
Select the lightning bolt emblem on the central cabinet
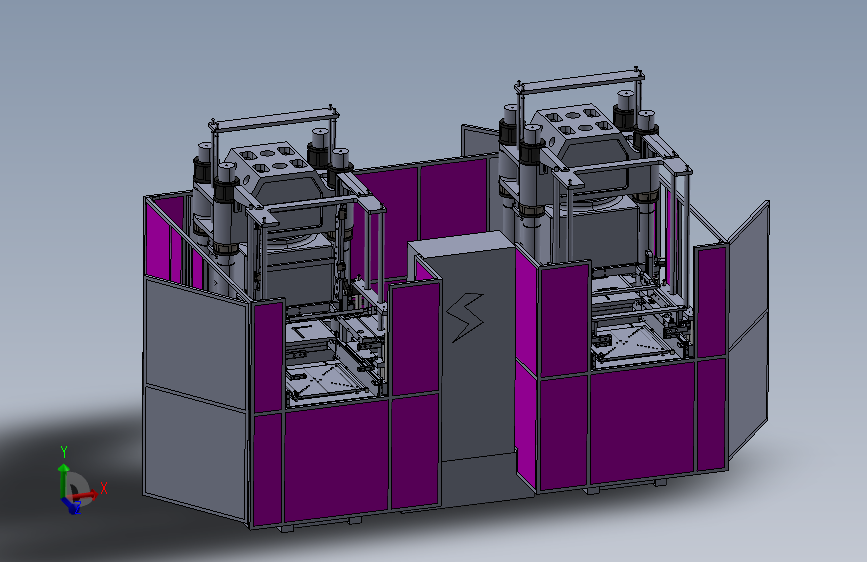coord(466,317)
